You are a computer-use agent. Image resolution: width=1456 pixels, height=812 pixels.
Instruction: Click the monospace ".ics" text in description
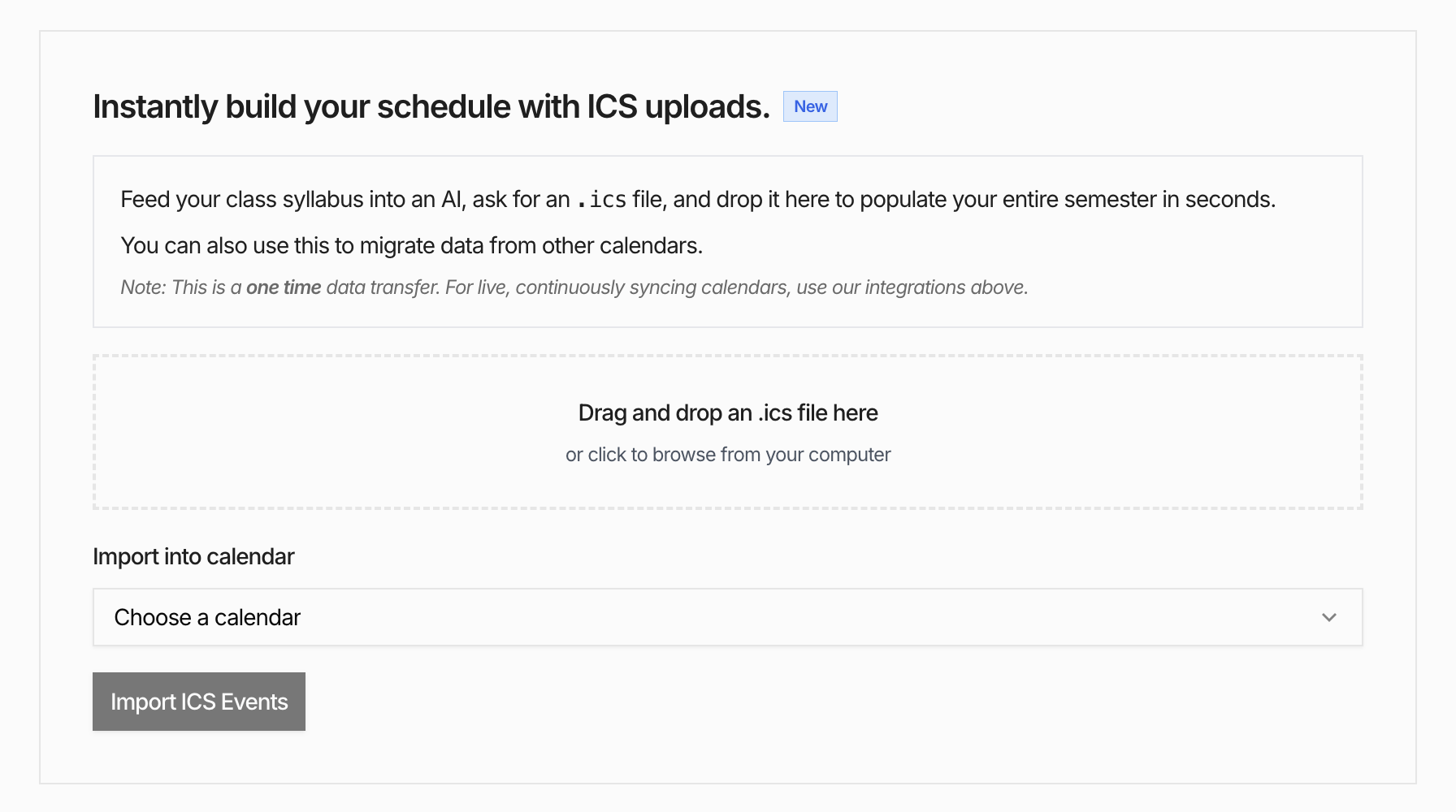(x=601, y=200)
